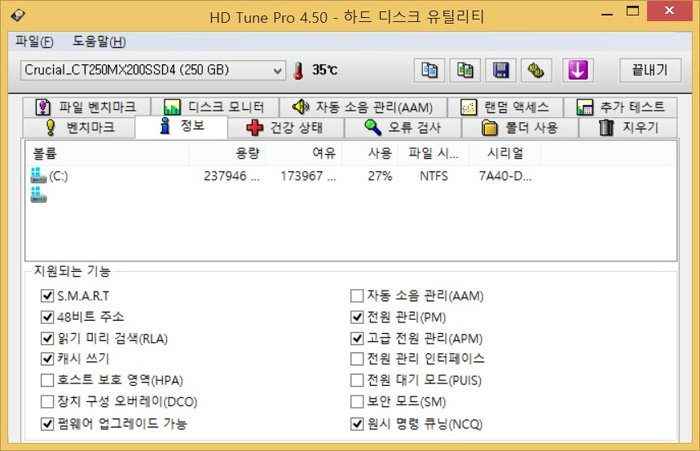This screenshot has height=451, width=700.
Task: Toggle the S.M.A.R.T checkbox
Action: (x=47, y=296)
